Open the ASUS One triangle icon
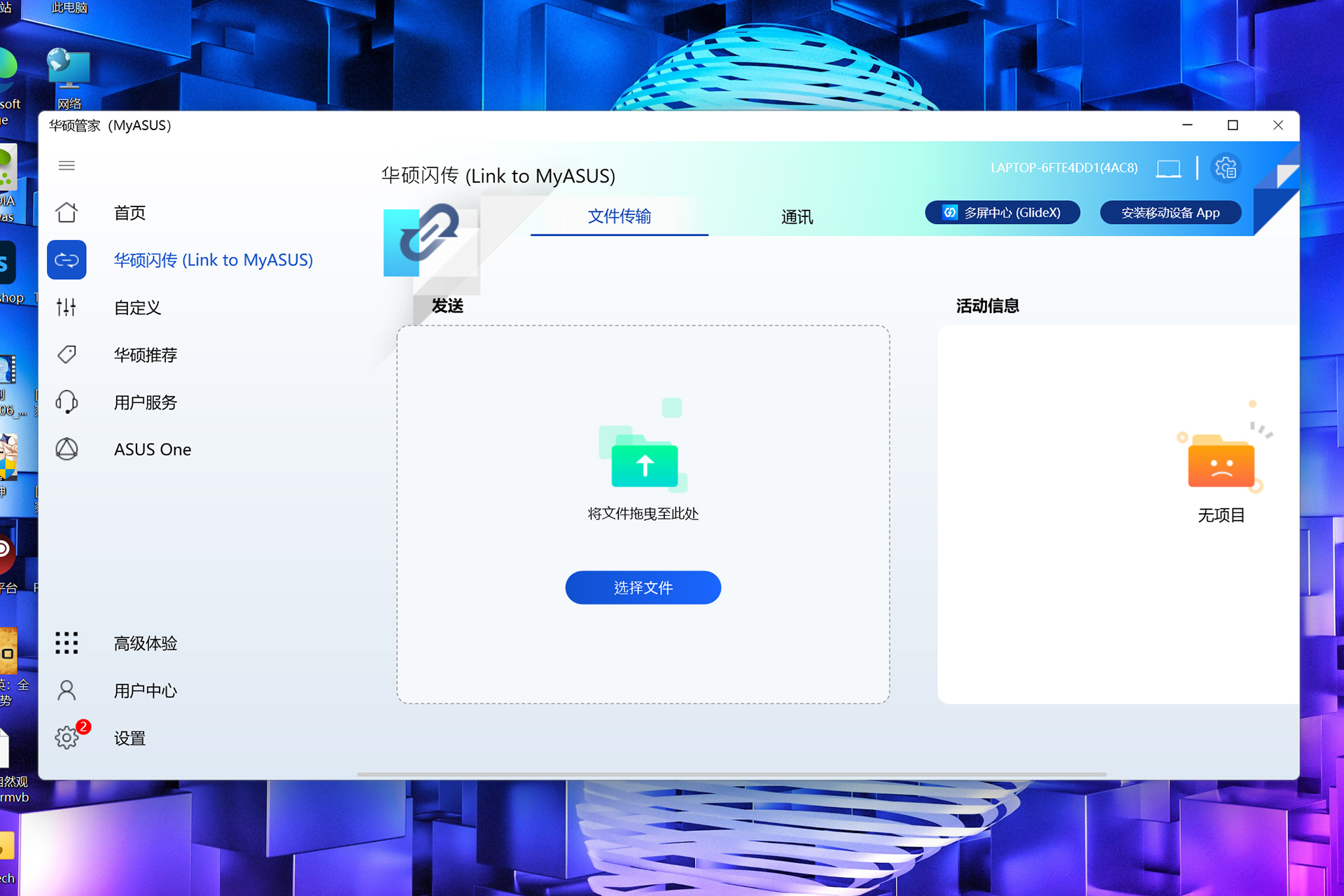 click(x=66, y=449)
